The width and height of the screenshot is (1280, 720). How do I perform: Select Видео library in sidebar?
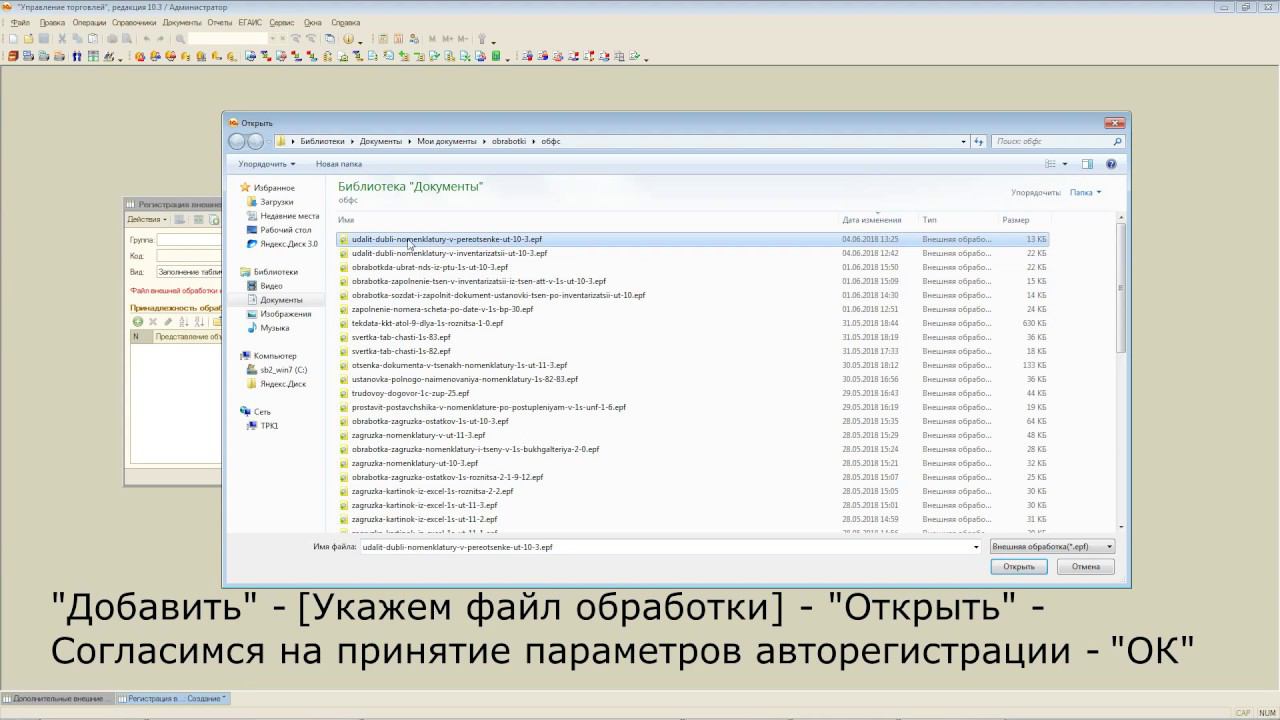270,286
